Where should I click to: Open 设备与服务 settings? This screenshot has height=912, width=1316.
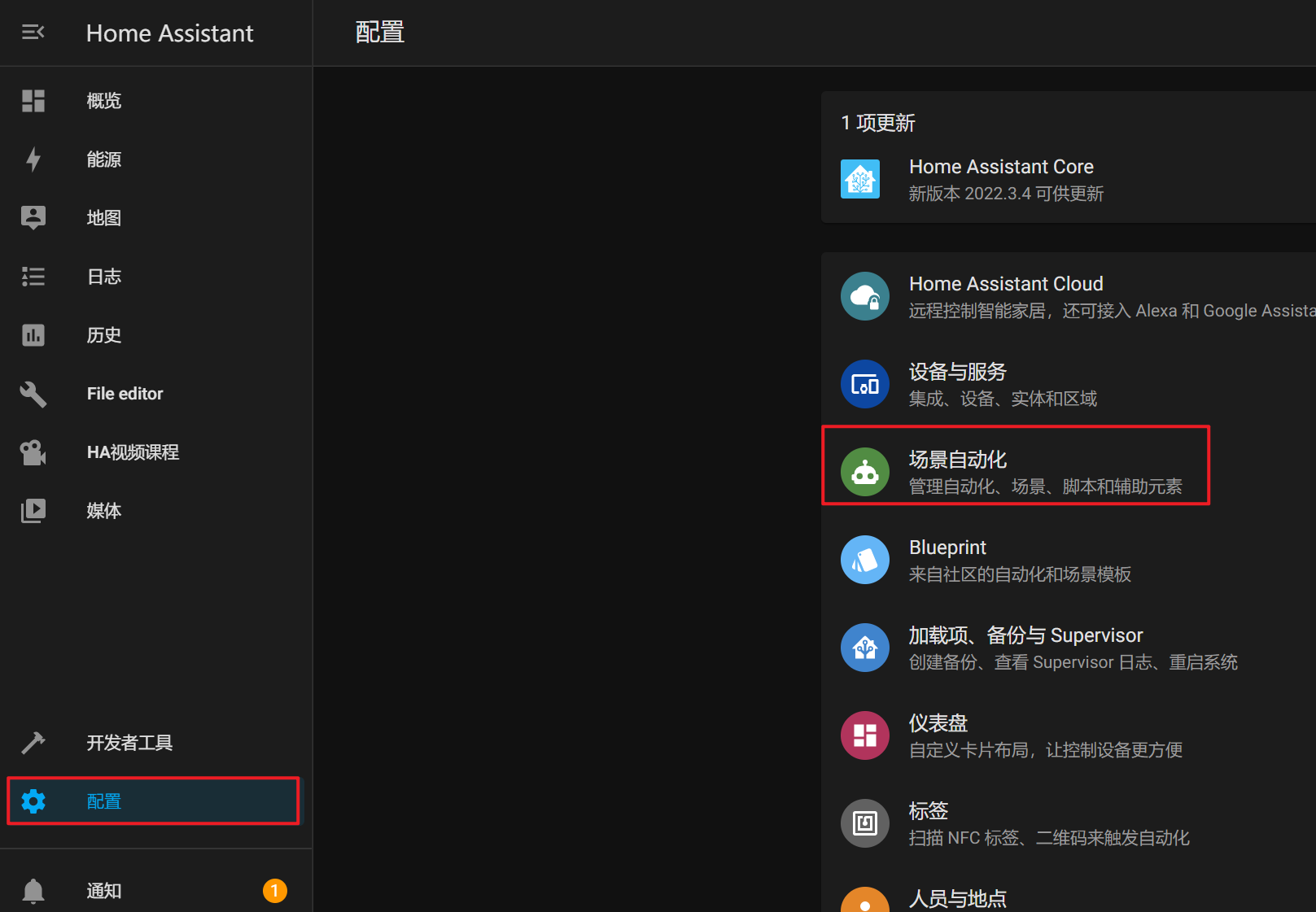pos(1069,384)
